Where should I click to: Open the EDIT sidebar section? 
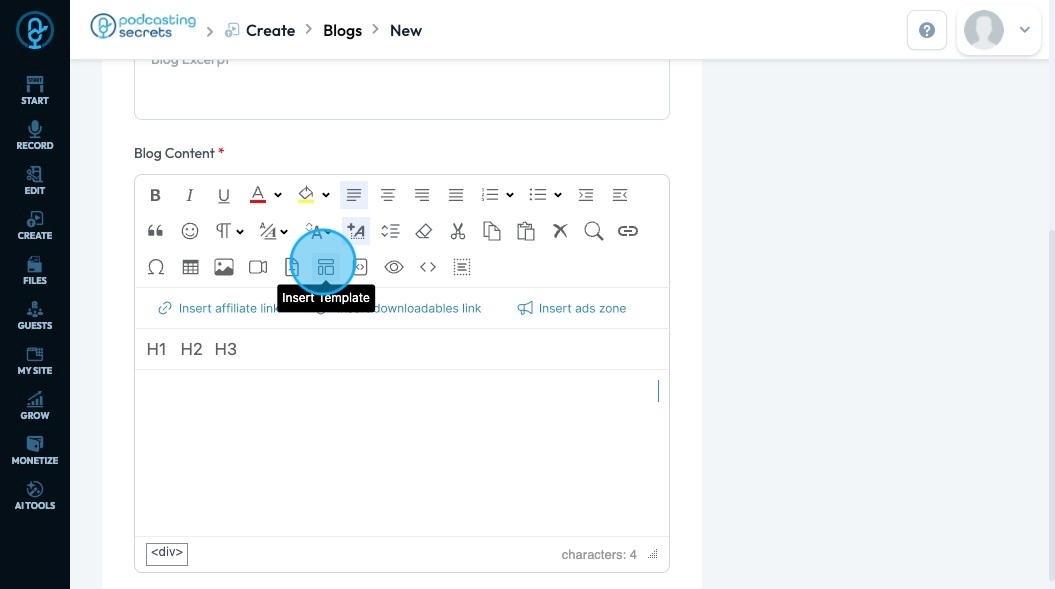(35, 181)
